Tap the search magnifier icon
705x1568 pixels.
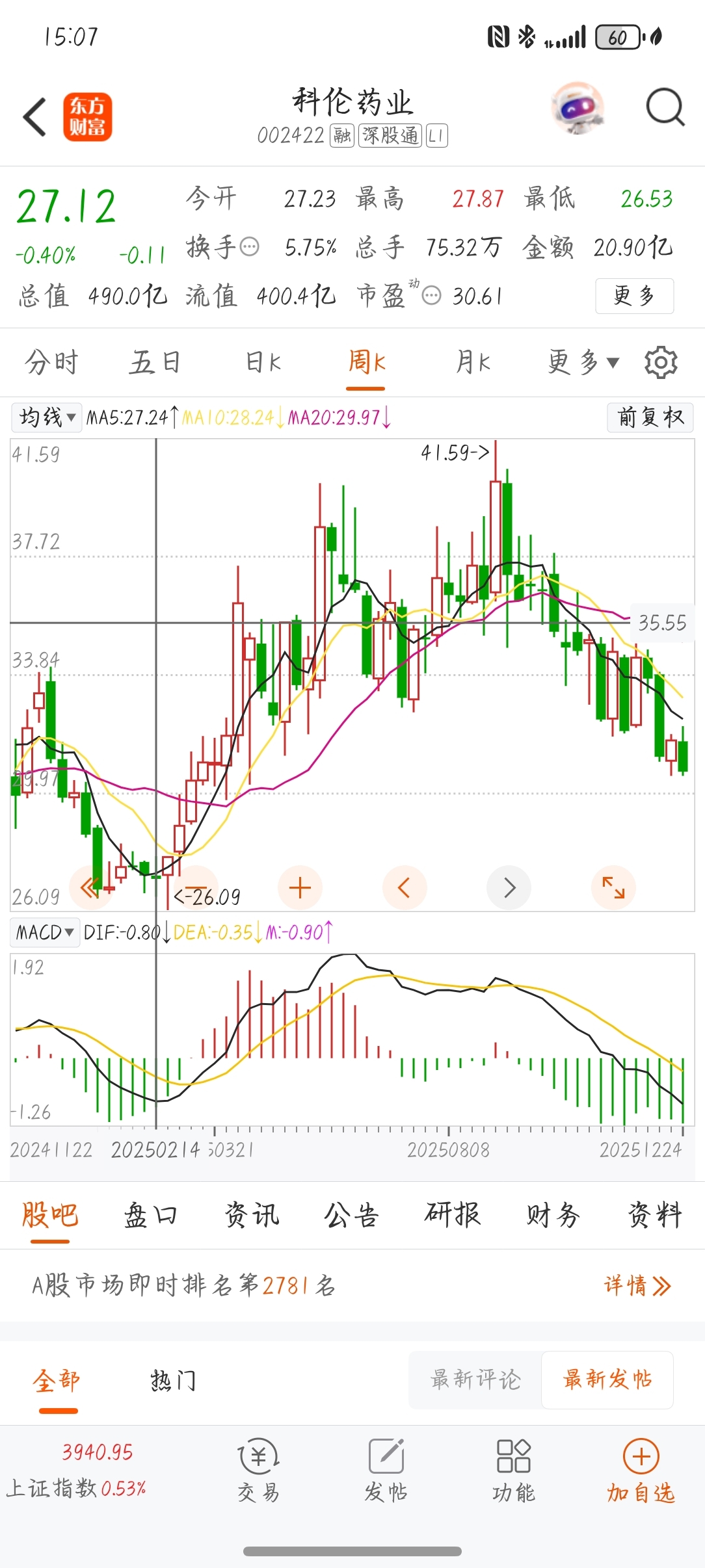tap(665, 107)
